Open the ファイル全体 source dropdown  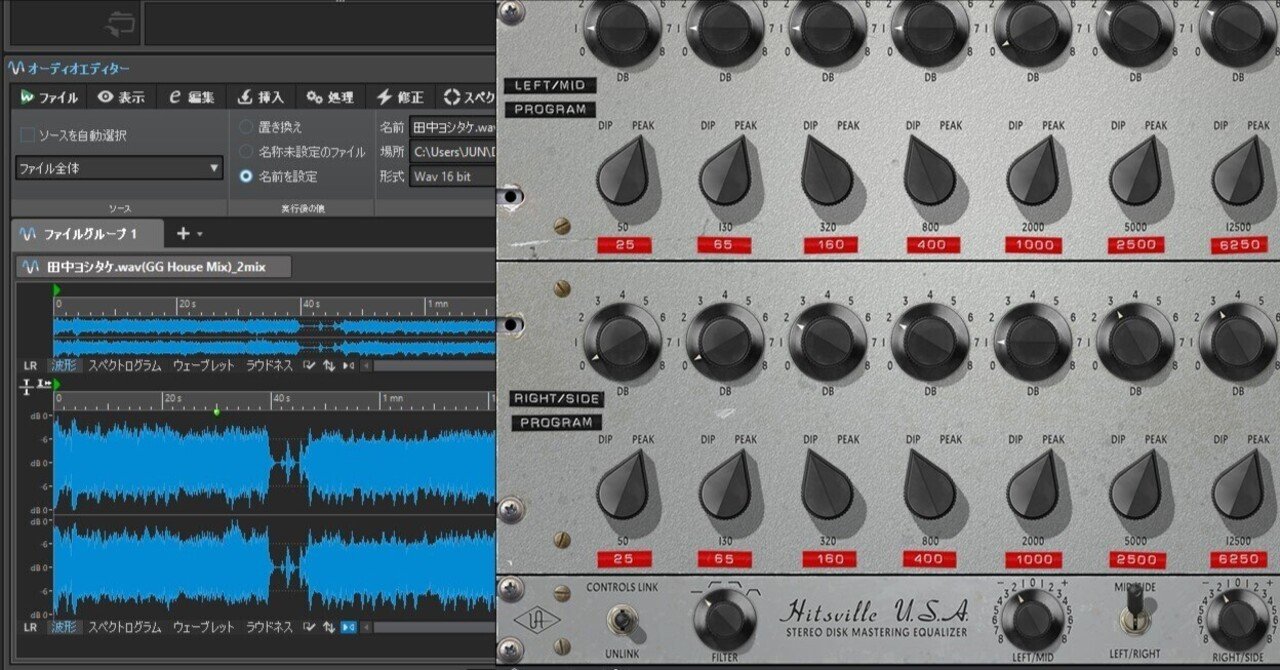[x=119, y=168]
